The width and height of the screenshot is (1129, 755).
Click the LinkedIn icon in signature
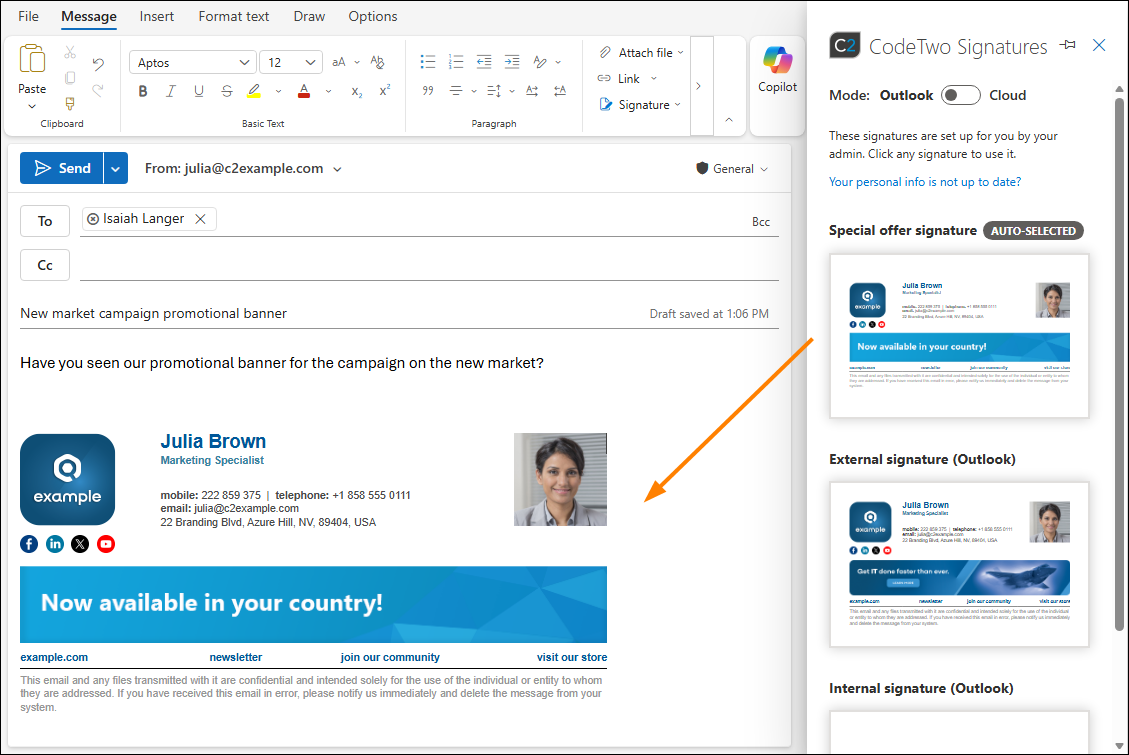point(55,544)
